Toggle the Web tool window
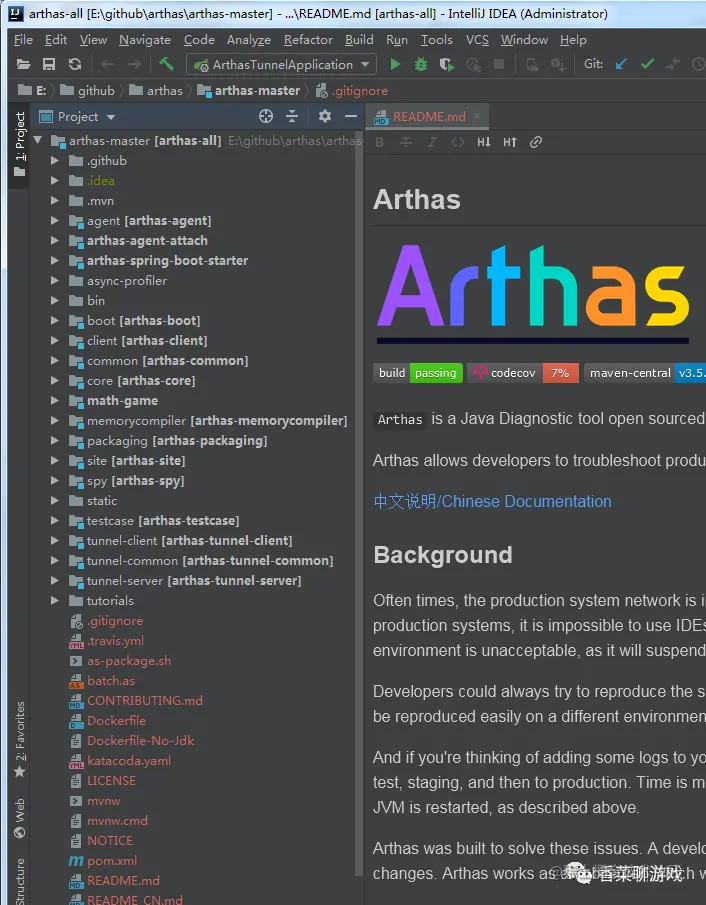The image size is (706, 905). point(20,817)
